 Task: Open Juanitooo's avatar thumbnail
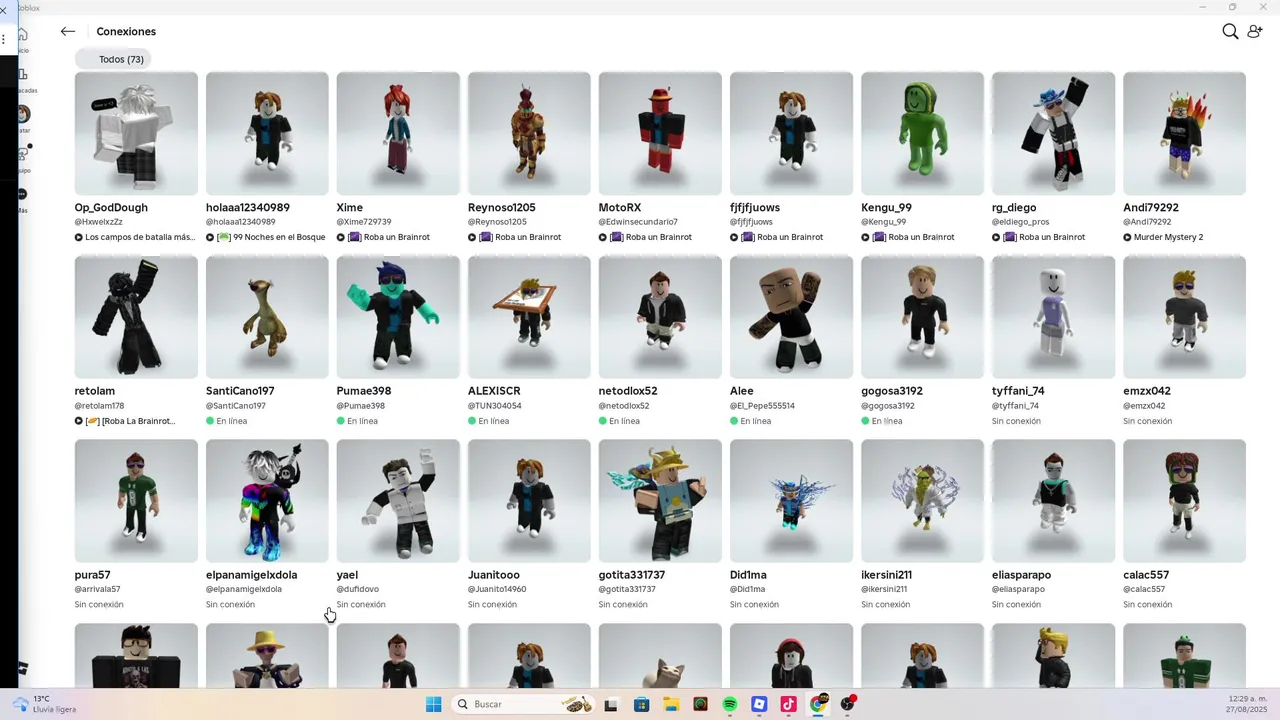coord(529,501)
